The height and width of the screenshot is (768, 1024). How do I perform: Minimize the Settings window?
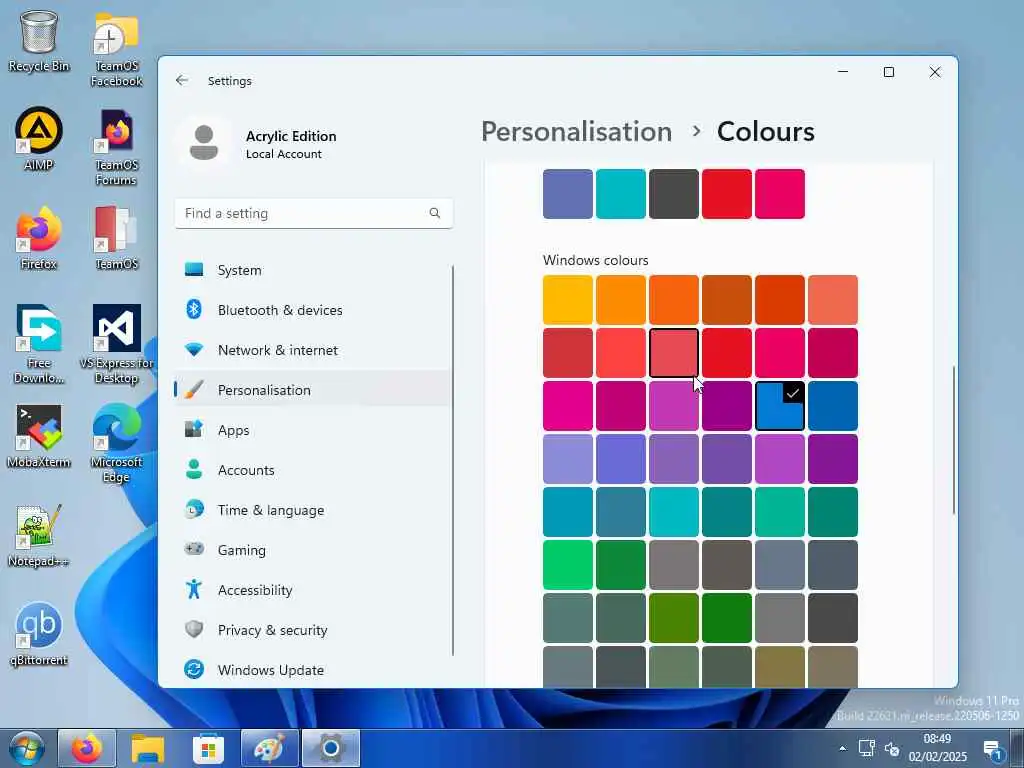point(843,72)
